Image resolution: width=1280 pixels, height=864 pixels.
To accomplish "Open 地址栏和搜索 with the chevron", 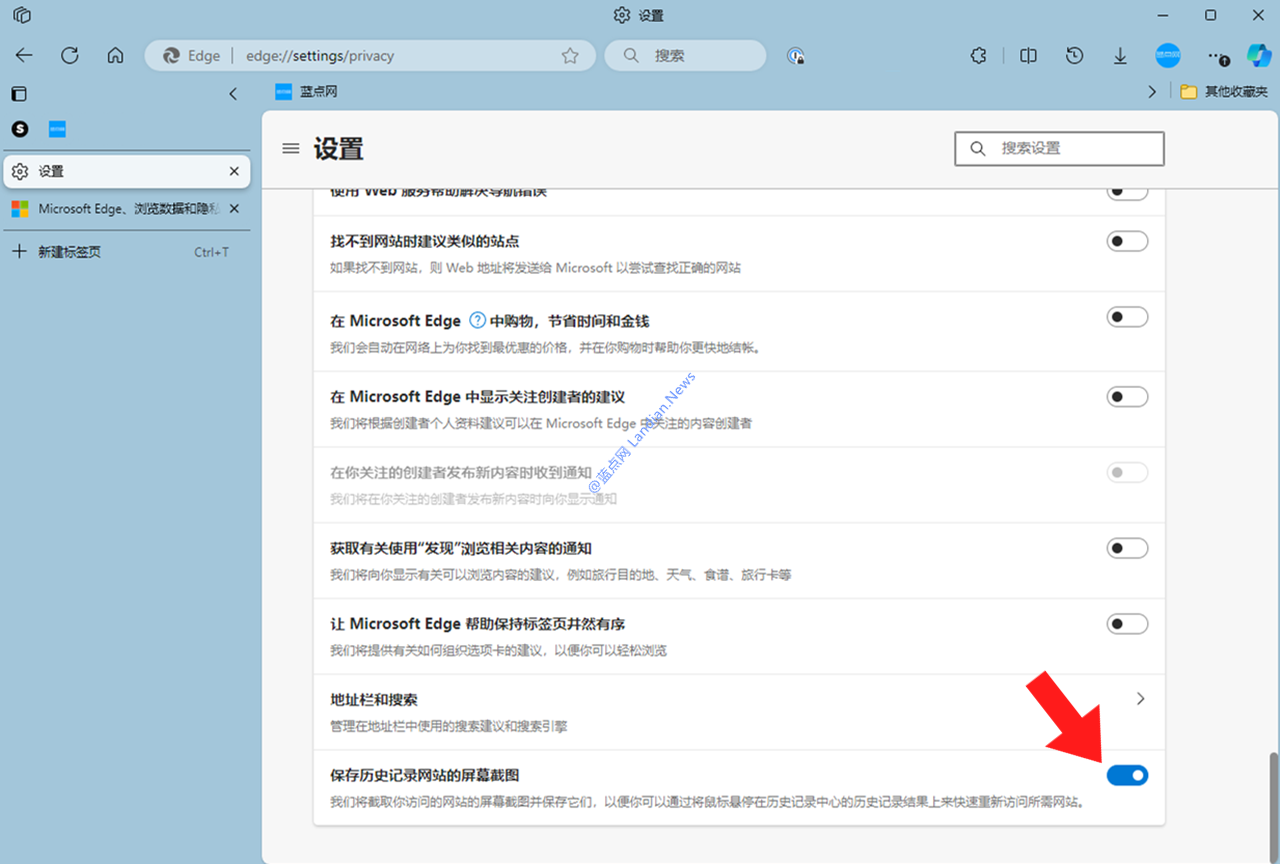I will (x=1140, y=699).
